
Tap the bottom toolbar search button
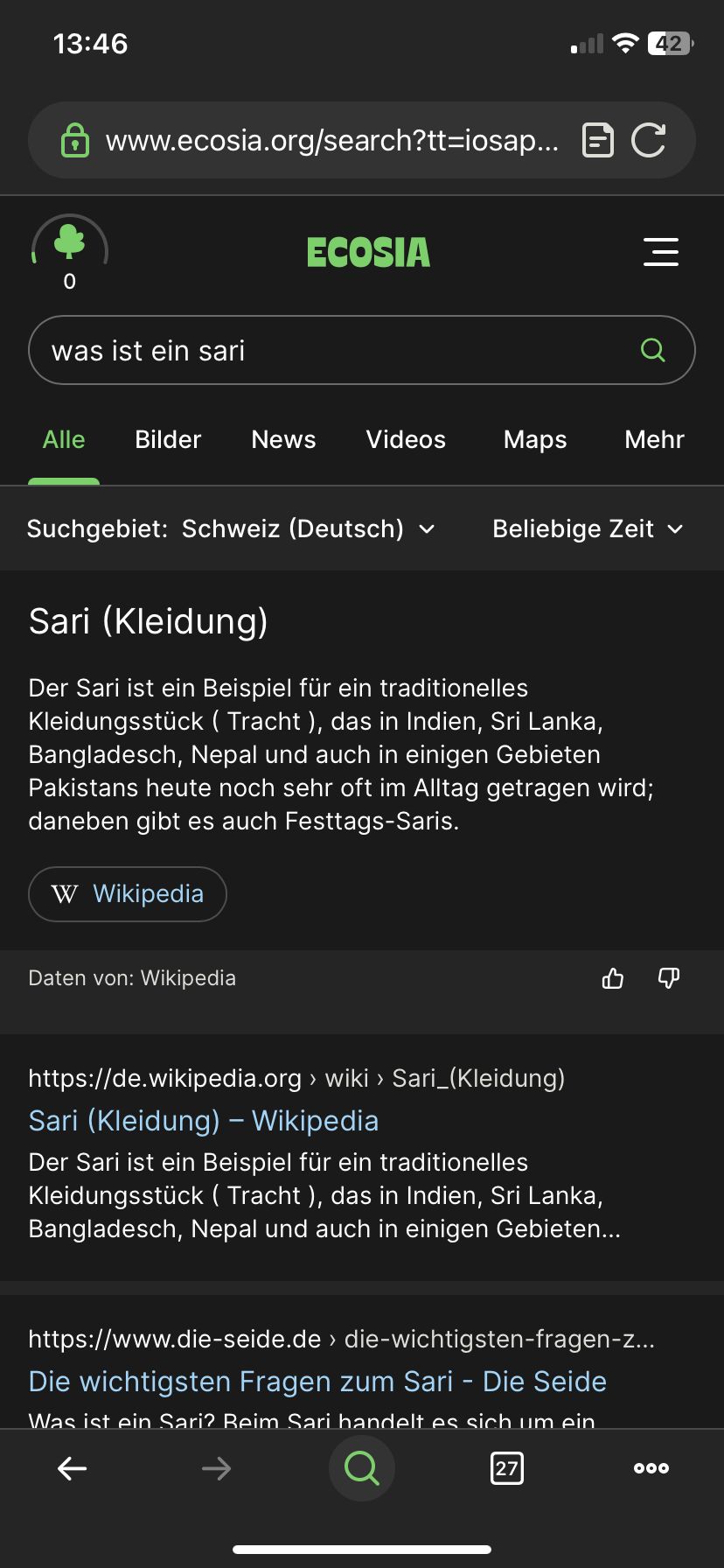(362, 1468)
